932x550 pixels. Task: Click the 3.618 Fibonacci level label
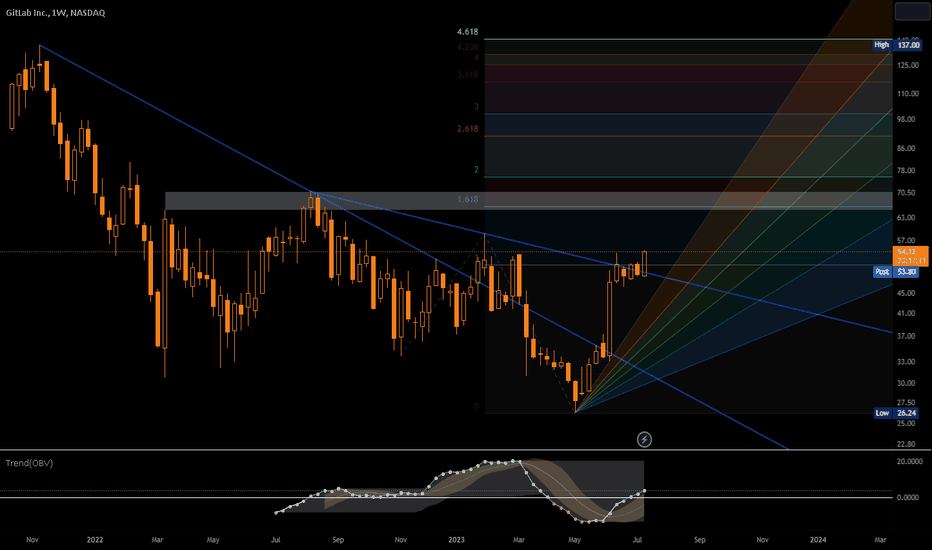(467, 75)
